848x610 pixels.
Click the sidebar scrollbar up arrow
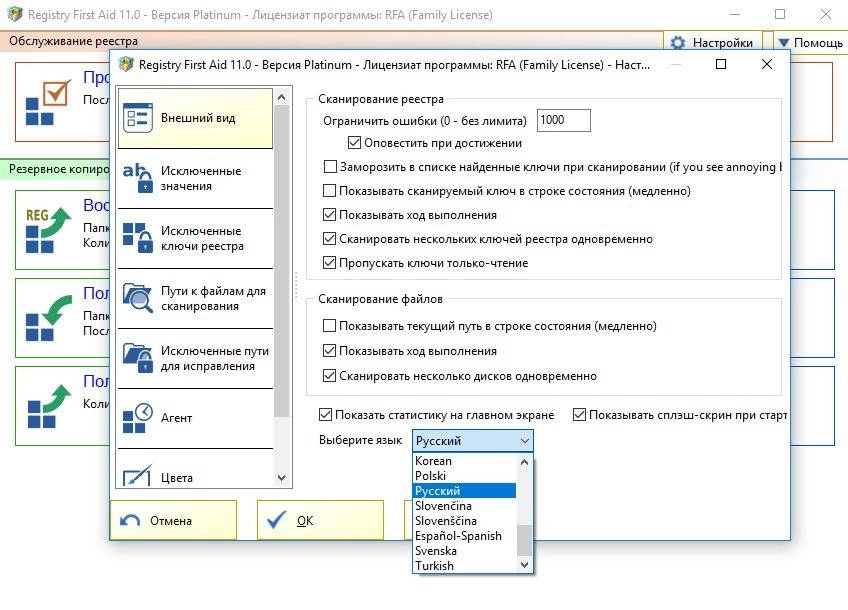pyautogui.click(x=281, y=97)
